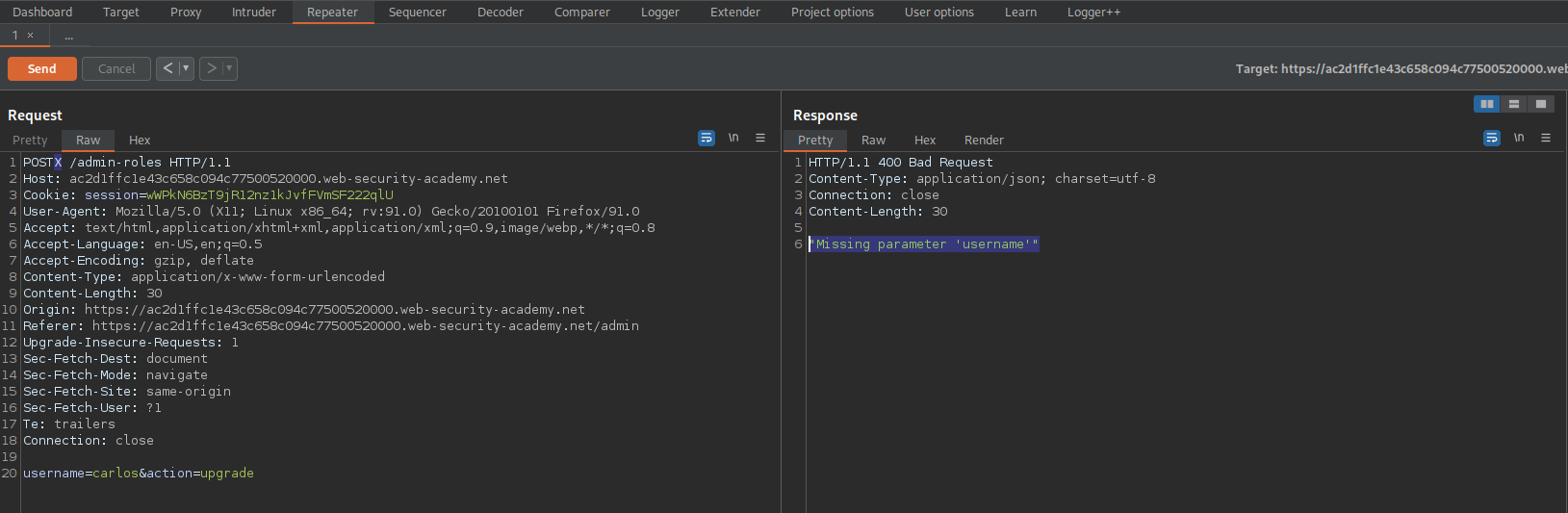Open the Dashboard tab

tap(42, 12)
